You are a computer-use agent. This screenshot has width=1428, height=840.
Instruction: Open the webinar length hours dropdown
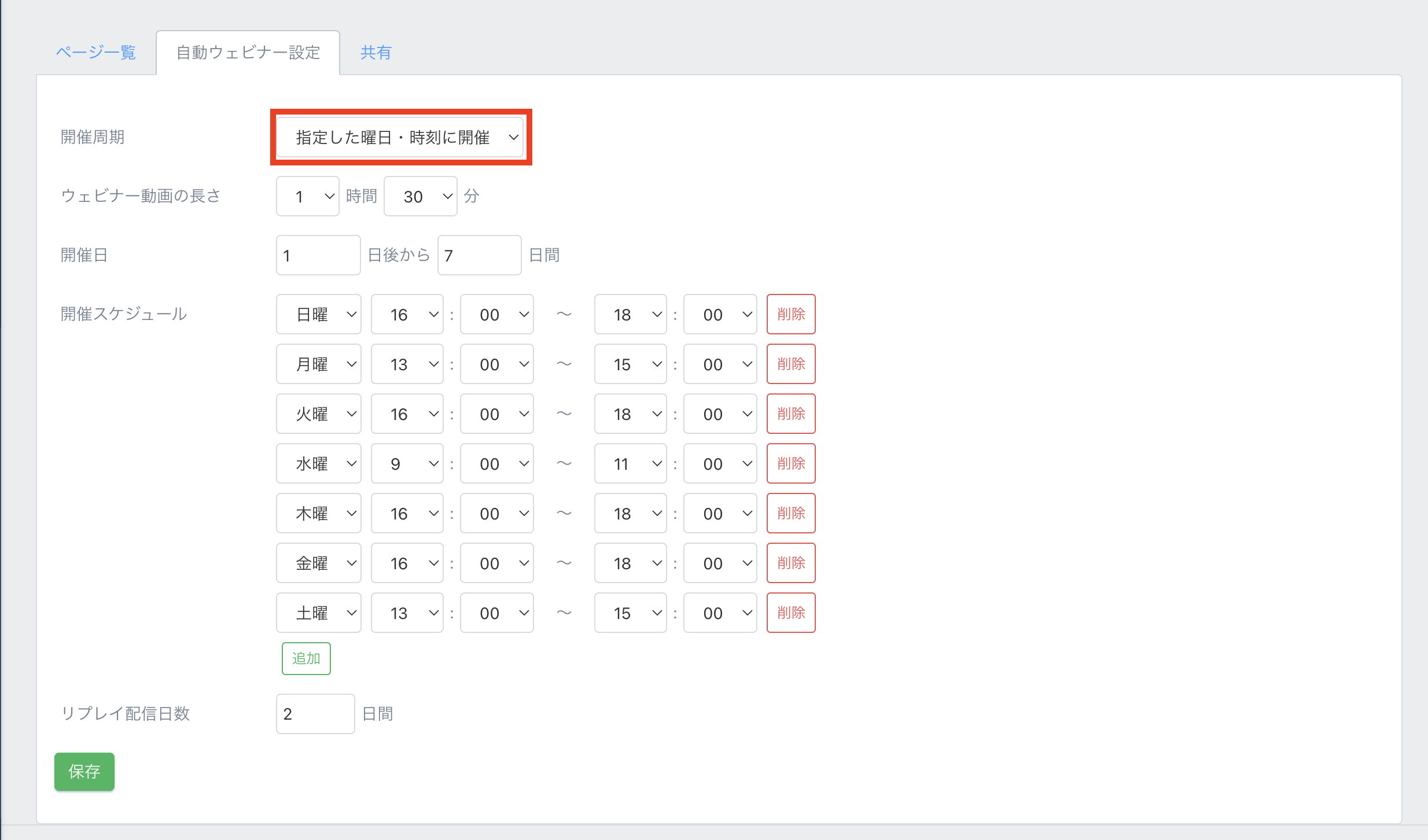pyautogui.click(x=307, y=196)
